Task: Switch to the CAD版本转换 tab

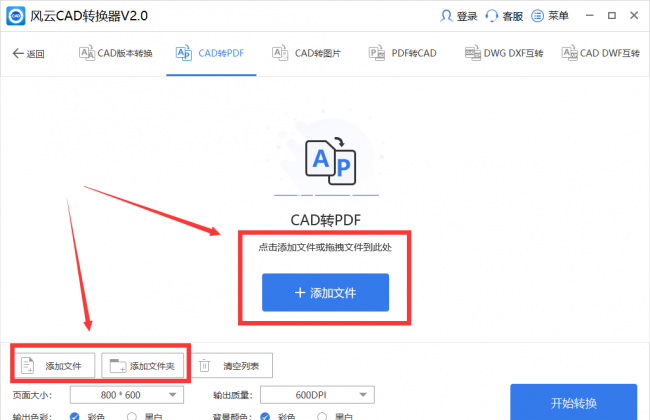Action: click(x=116, y=53)
